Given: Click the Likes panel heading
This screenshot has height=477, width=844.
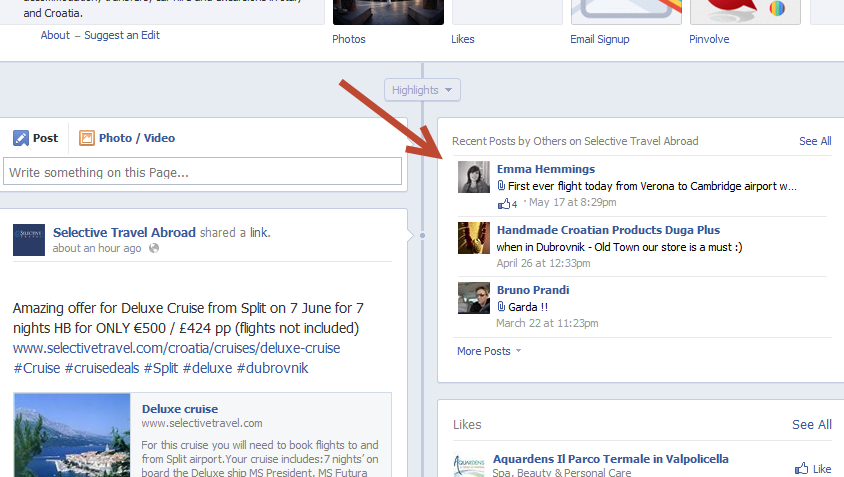Looking at the screenshot, I should [467, 425].
